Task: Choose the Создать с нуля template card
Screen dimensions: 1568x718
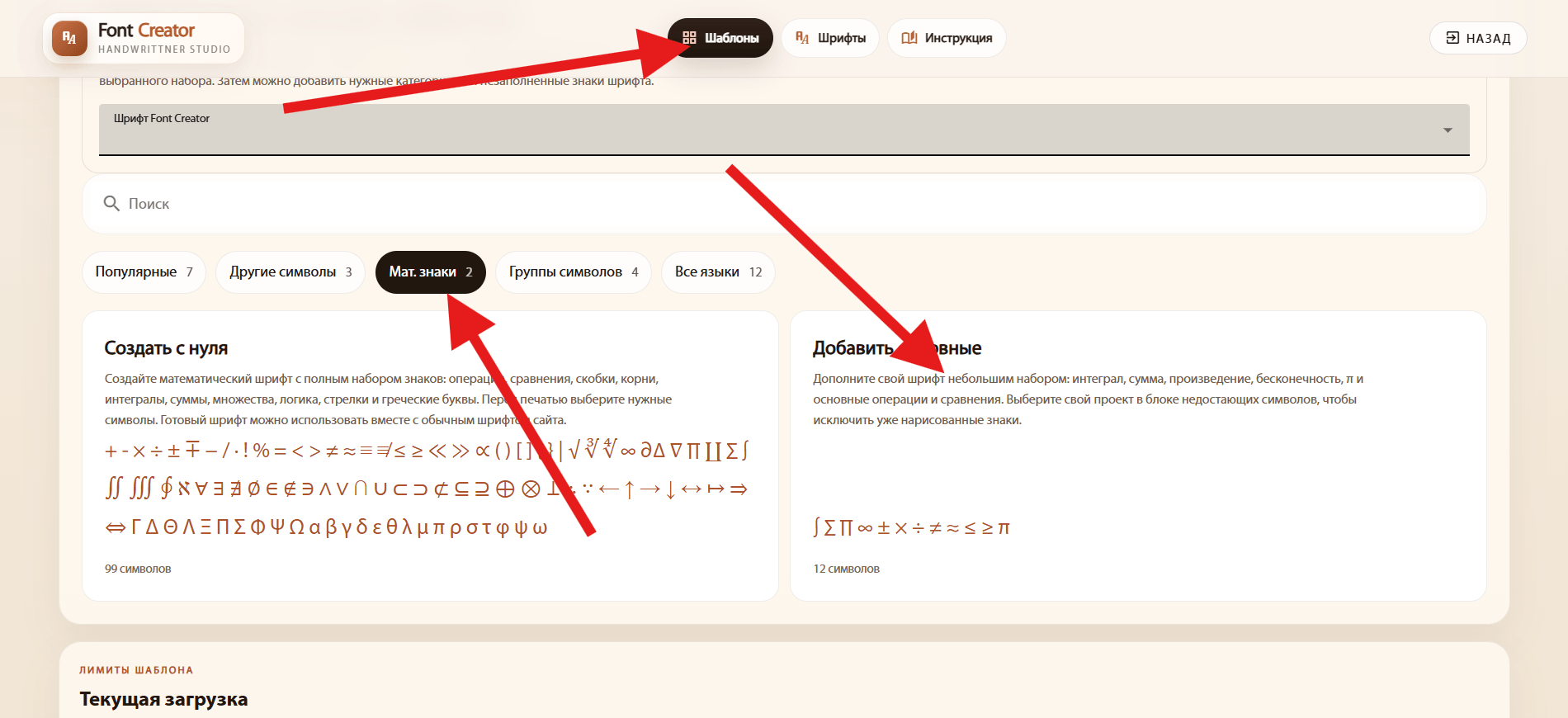Action: (431, 456)
